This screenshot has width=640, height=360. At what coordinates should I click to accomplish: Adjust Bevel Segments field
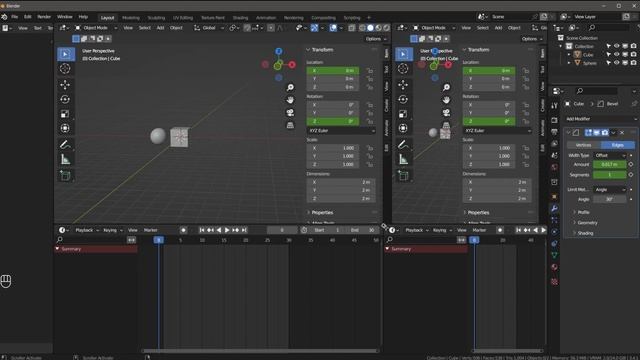pyautogui.click(x=609, y=175)
